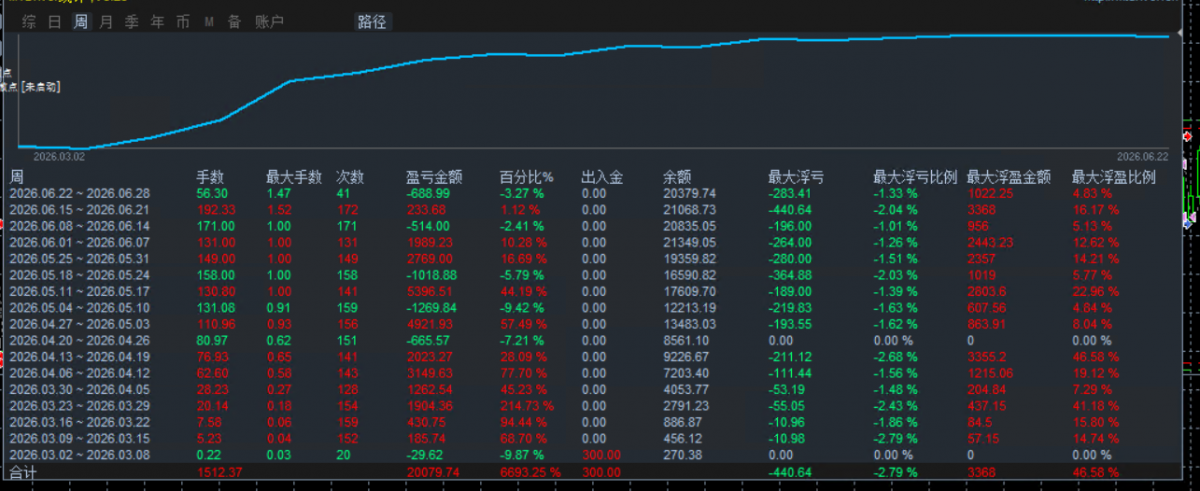Screen dimensions: 1200x491
Task: Sort by 最大浮亏比例 column header
Action: coord(915,177)
